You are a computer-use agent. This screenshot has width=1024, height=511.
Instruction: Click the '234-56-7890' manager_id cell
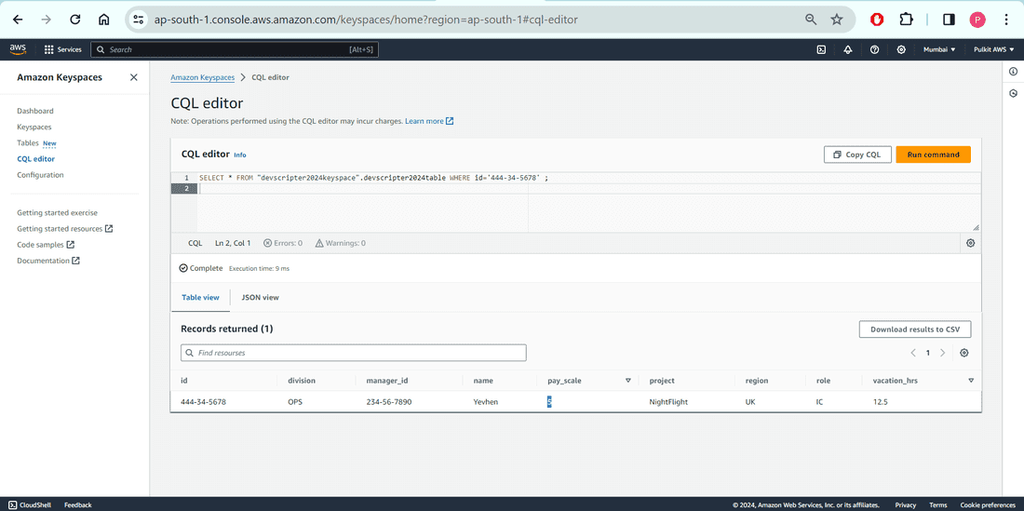point(389,402)
